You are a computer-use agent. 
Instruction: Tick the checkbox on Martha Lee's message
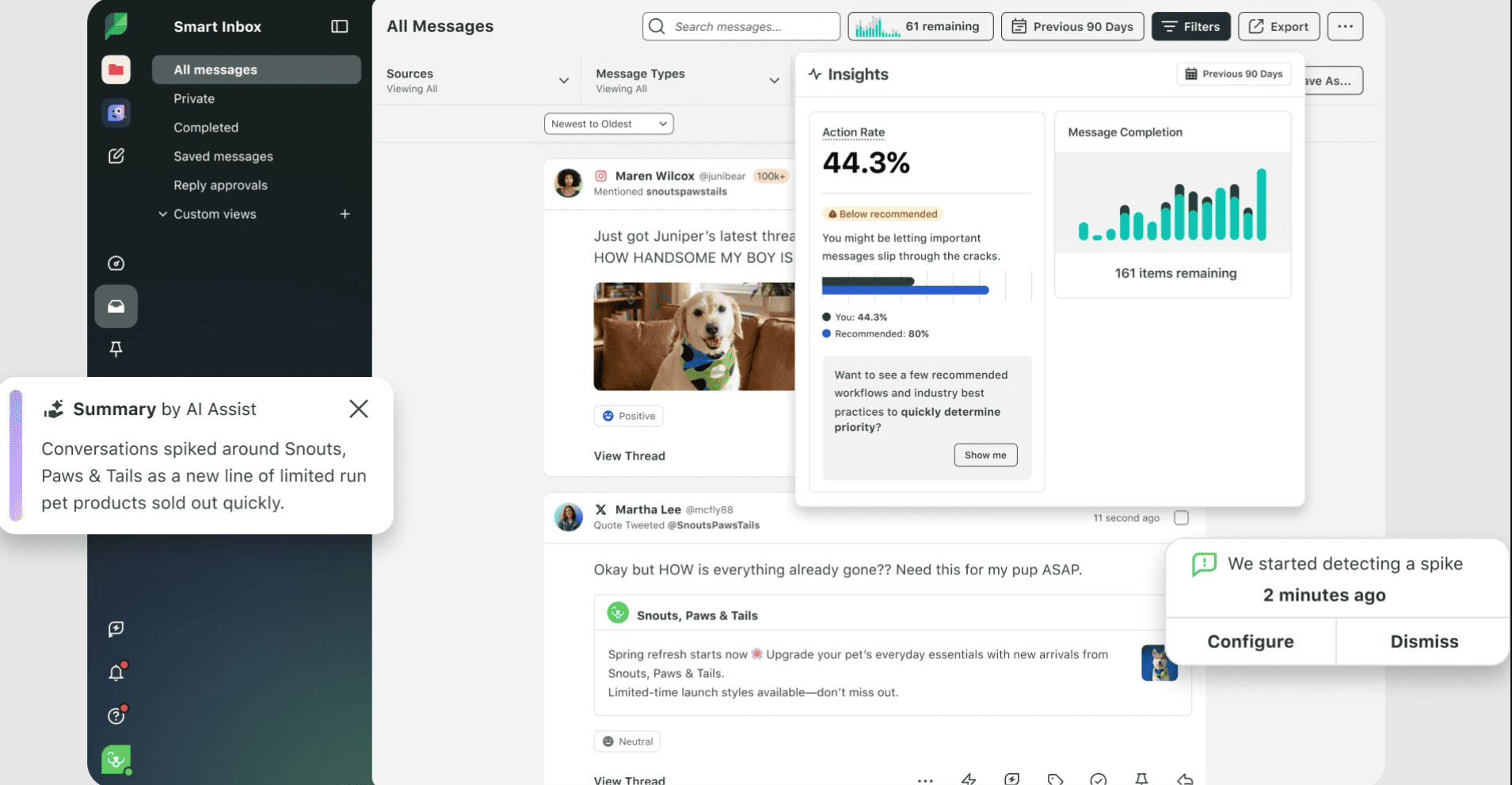pyautogui.click(x=1182, y=518)
